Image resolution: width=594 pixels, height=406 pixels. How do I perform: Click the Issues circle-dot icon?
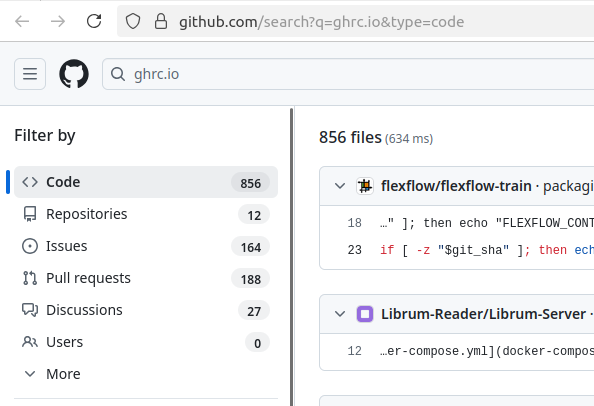point(30,246)
